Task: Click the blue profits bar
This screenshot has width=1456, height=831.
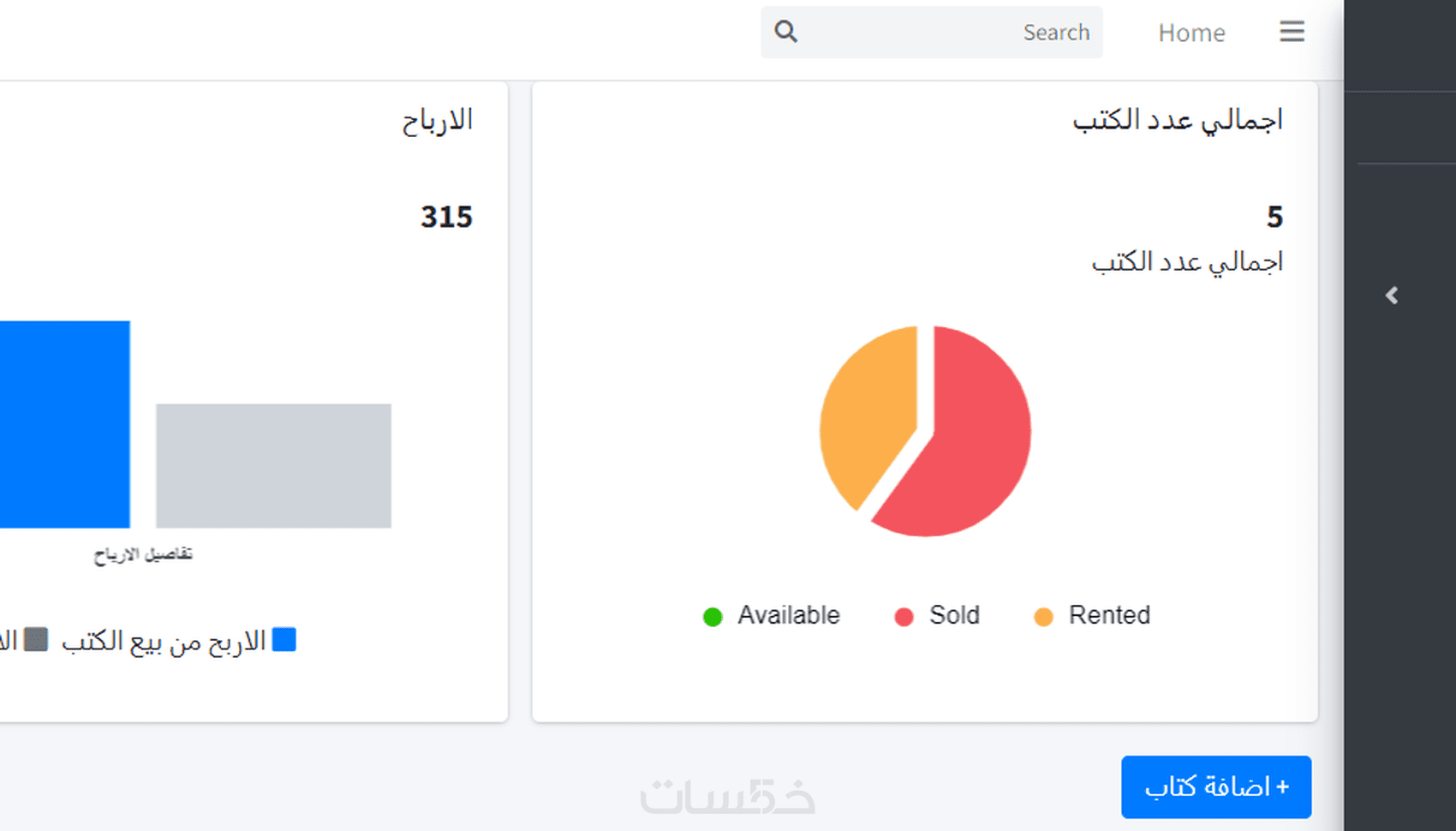Action: point(64,424)
